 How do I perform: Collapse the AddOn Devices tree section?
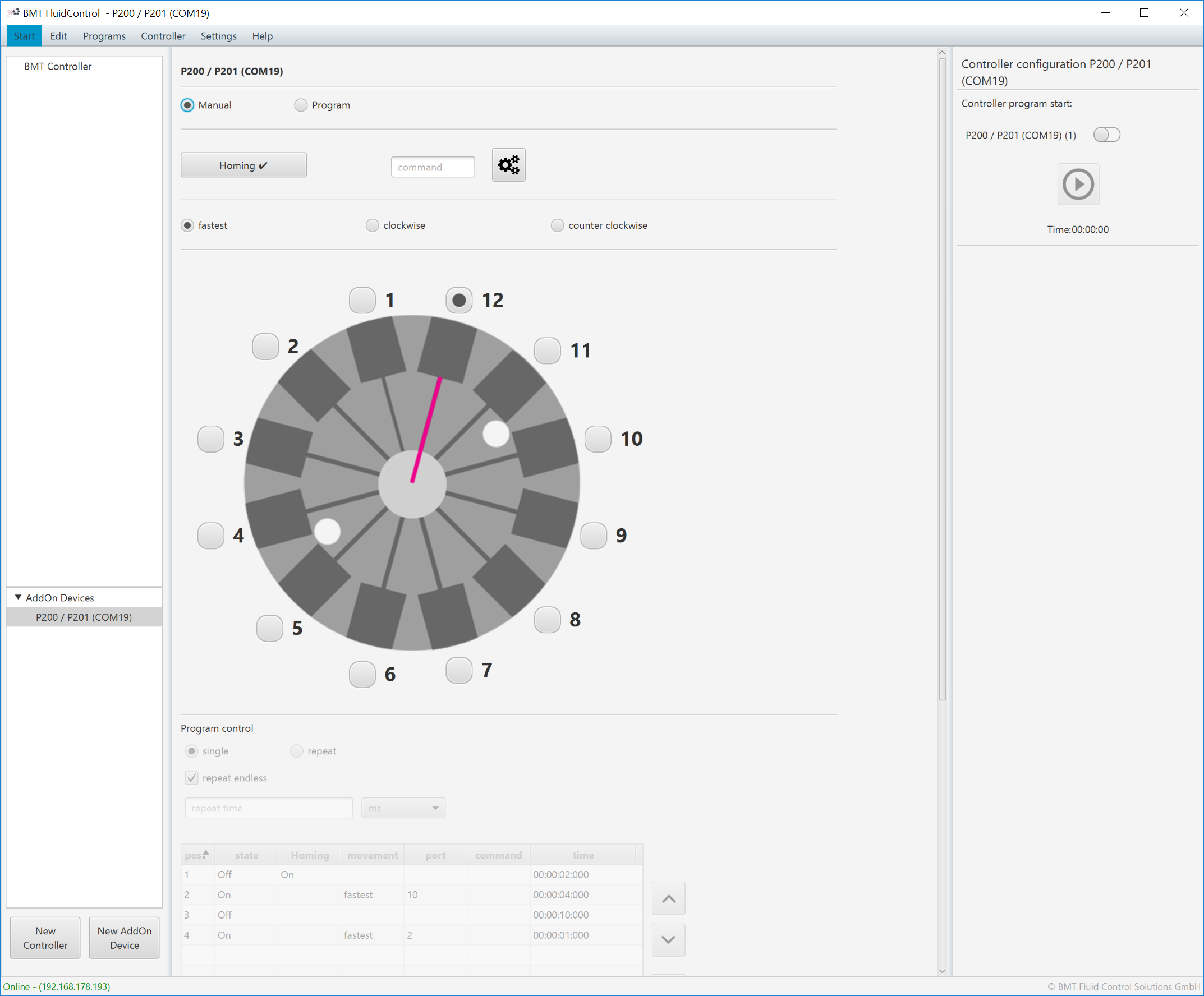tap(18, 597)
